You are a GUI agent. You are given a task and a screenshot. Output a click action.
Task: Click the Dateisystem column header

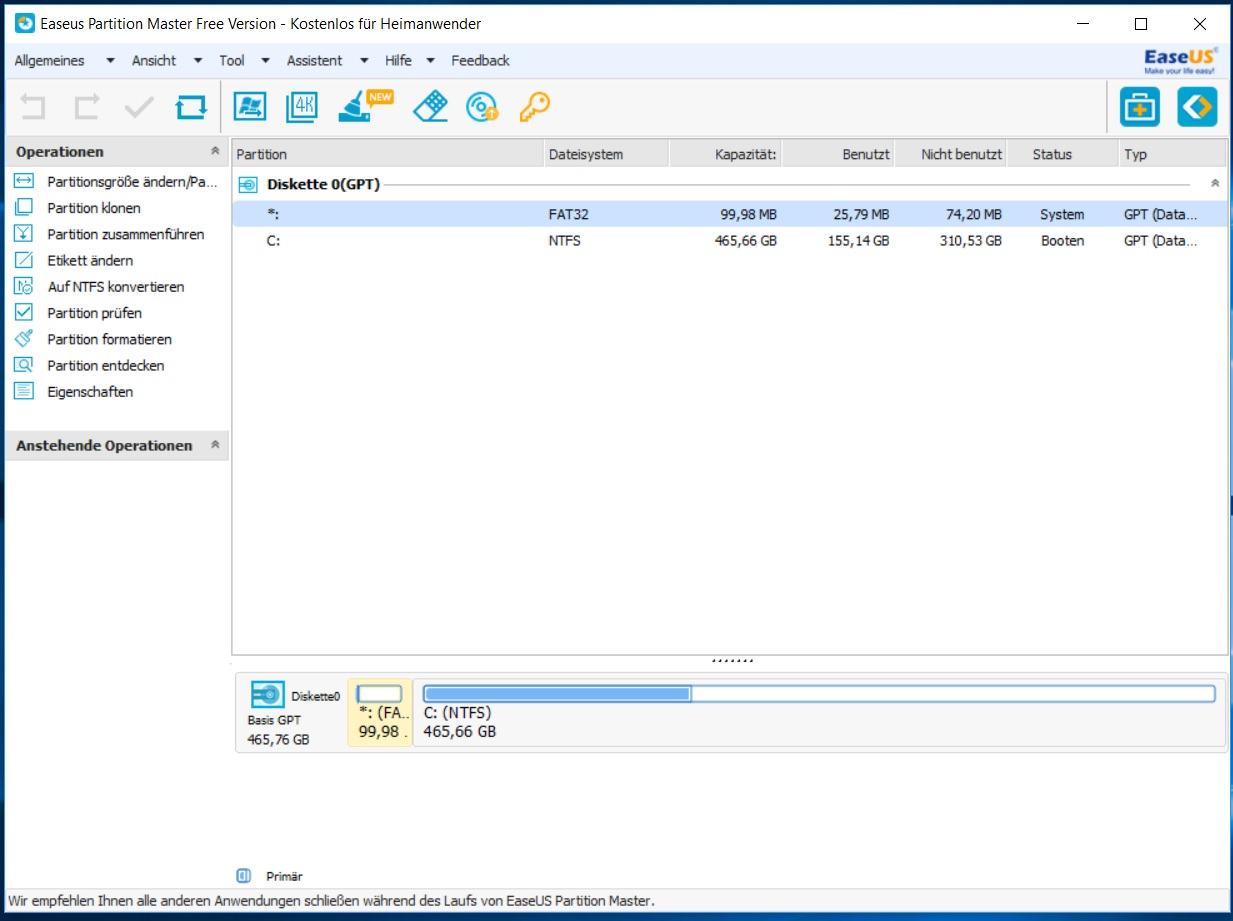click(606, 154)
